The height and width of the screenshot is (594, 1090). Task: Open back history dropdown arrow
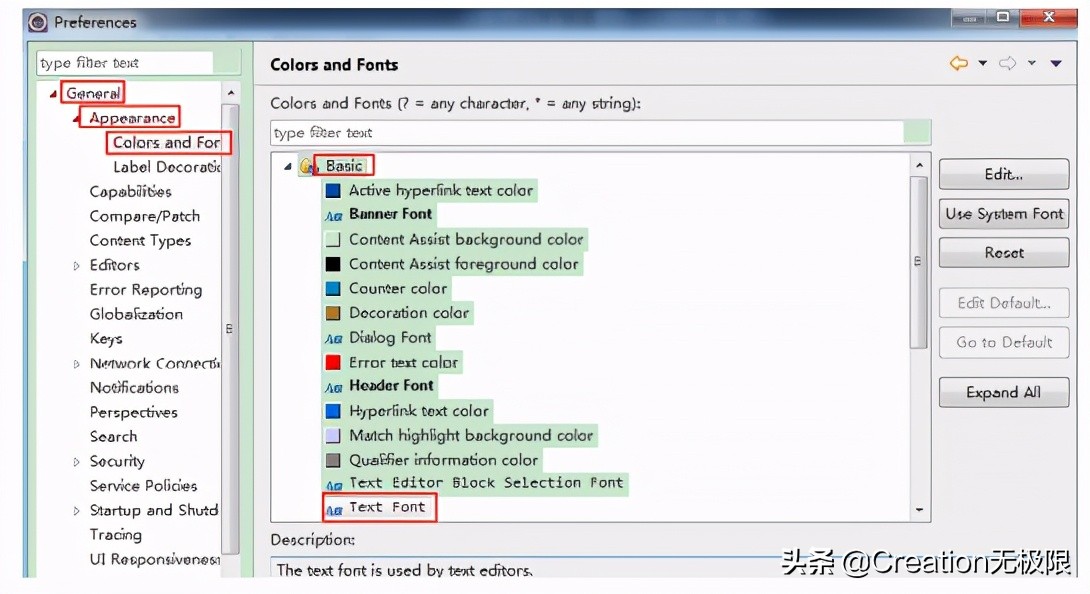tap(982, 63)
